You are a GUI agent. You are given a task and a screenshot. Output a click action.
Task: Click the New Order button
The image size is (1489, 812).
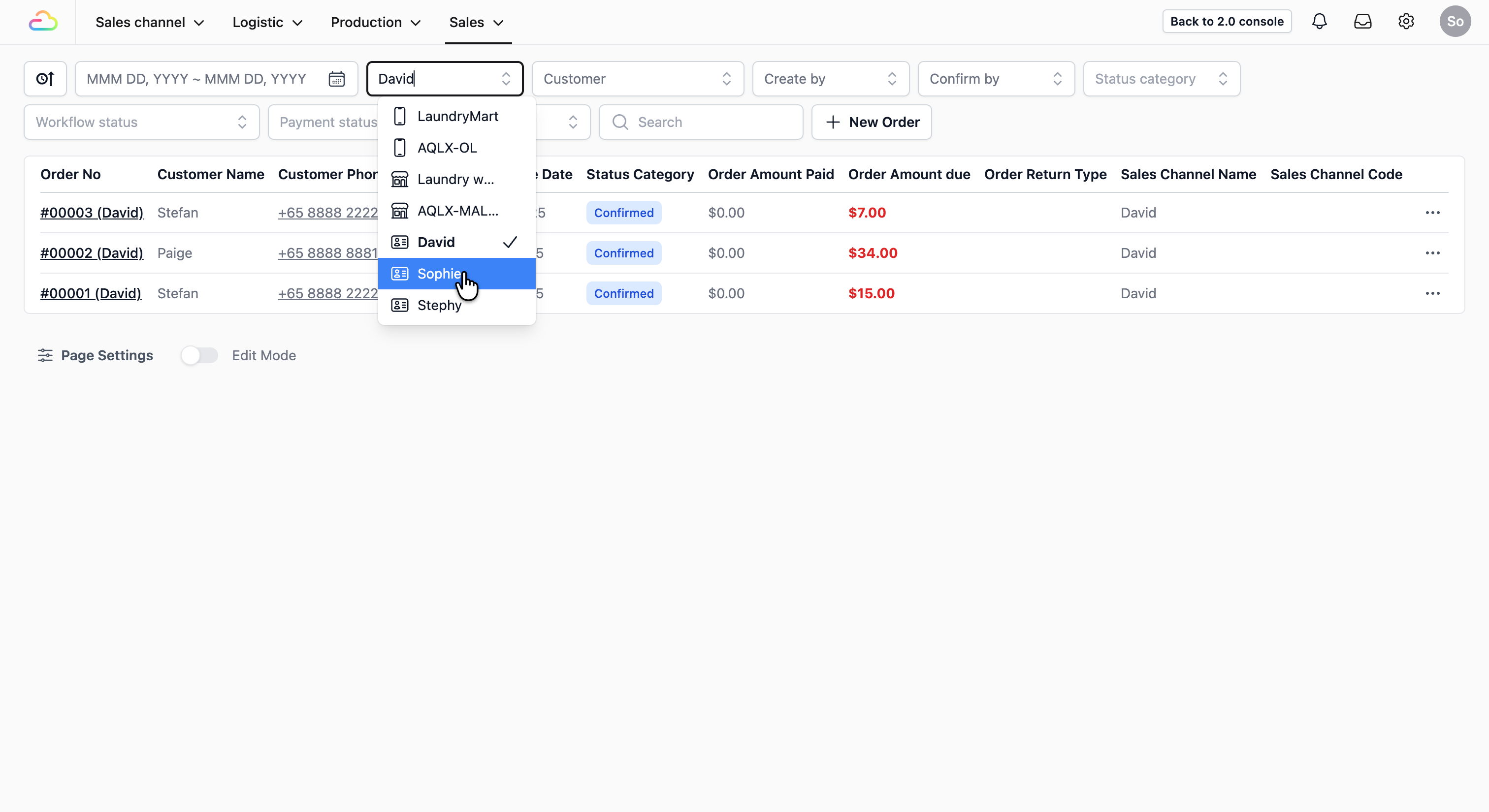(x=871, y=122)
